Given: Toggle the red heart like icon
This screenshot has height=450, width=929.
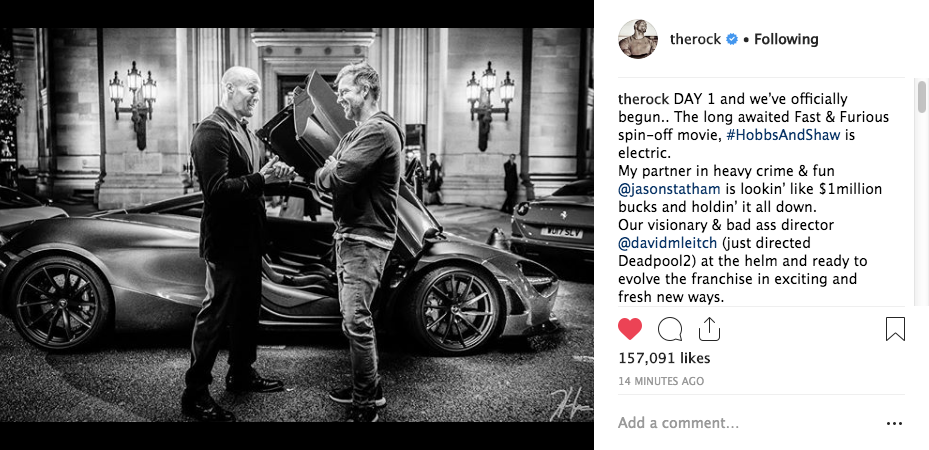Looking at the screenshot, I should click(x=630, y=329).
